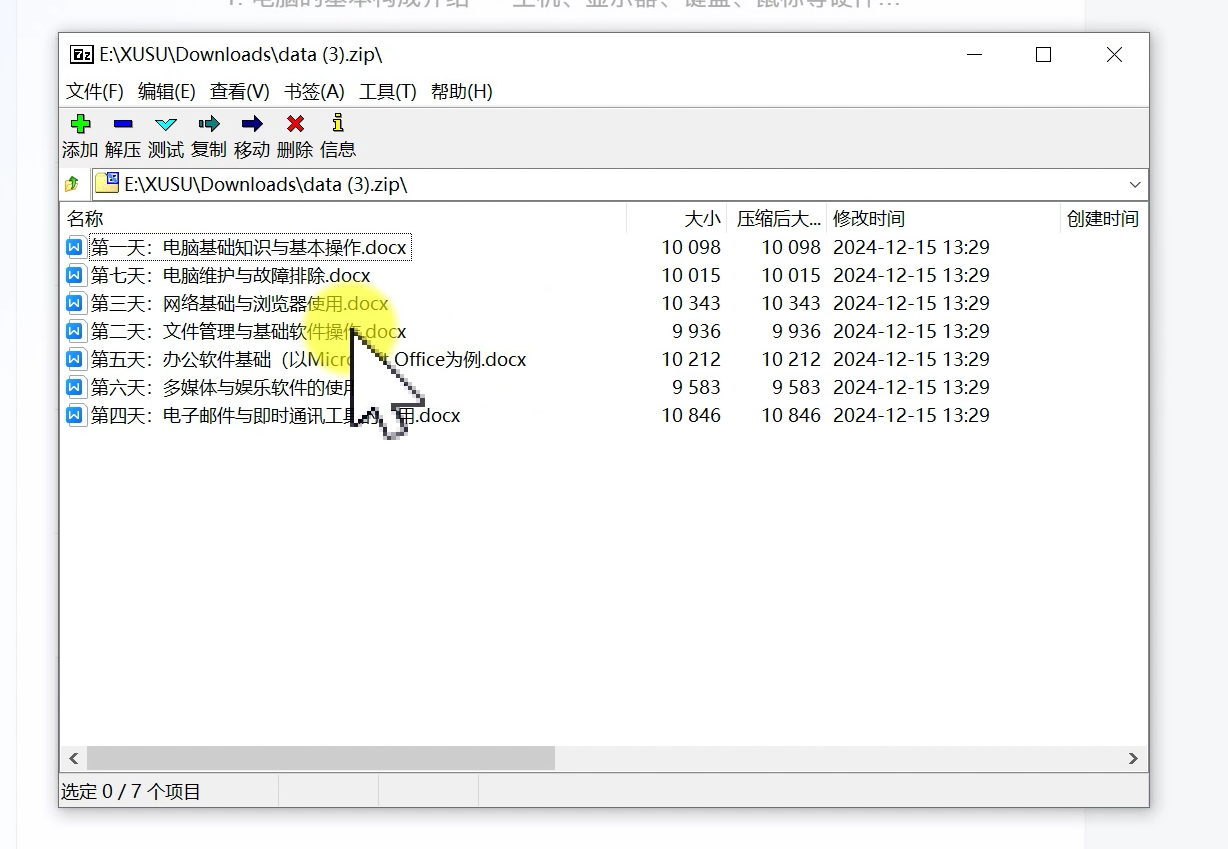The height and width of the screenshot is (849, 1228).
Task: Open the 工具(T) menu
Action: pos(387,92)
